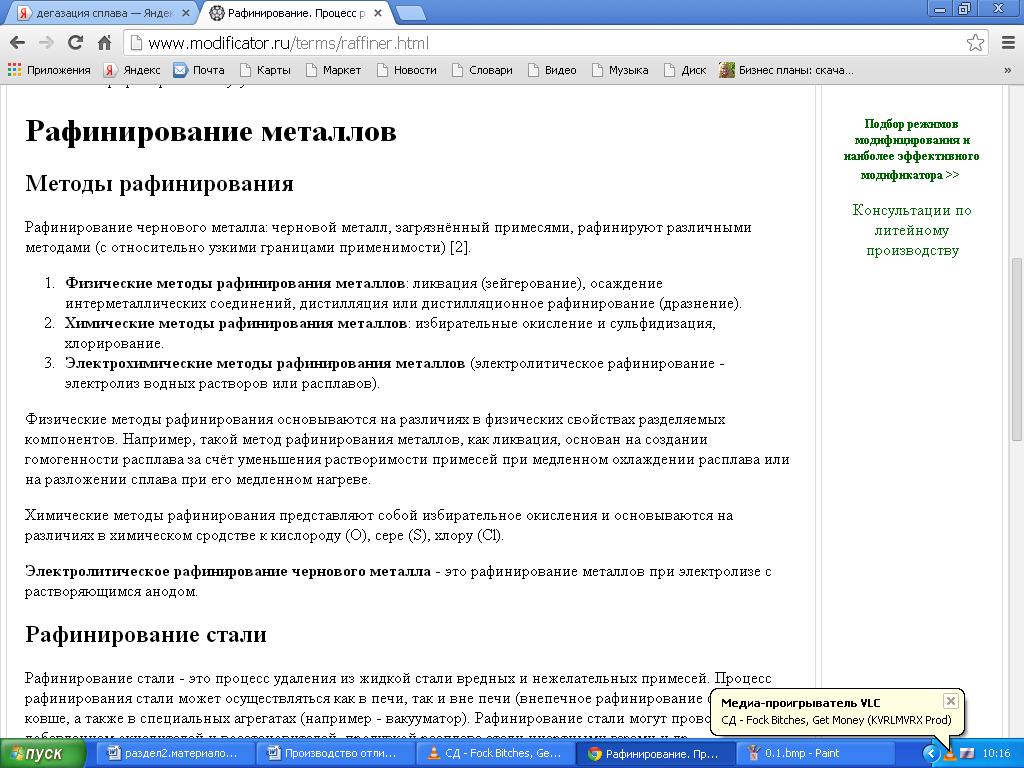The height and width of the screenshot is (768, 1024).
Task: Open a new browser tab
Action: point(409,13)
